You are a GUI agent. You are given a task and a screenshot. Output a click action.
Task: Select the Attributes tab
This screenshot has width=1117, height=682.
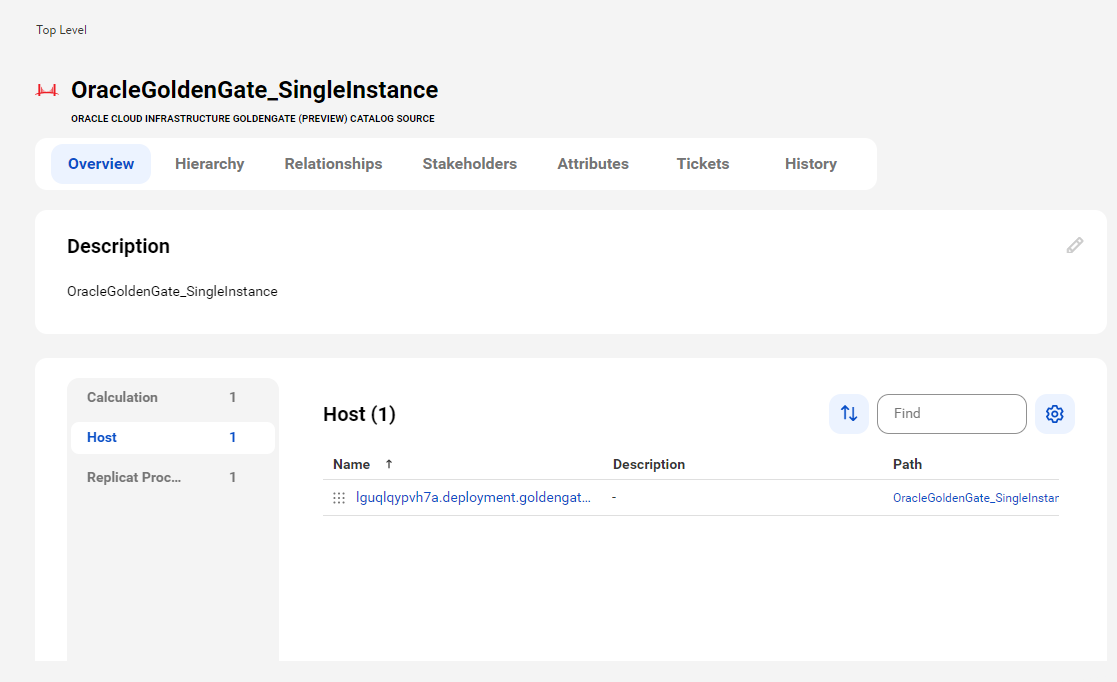click(593, 164)
